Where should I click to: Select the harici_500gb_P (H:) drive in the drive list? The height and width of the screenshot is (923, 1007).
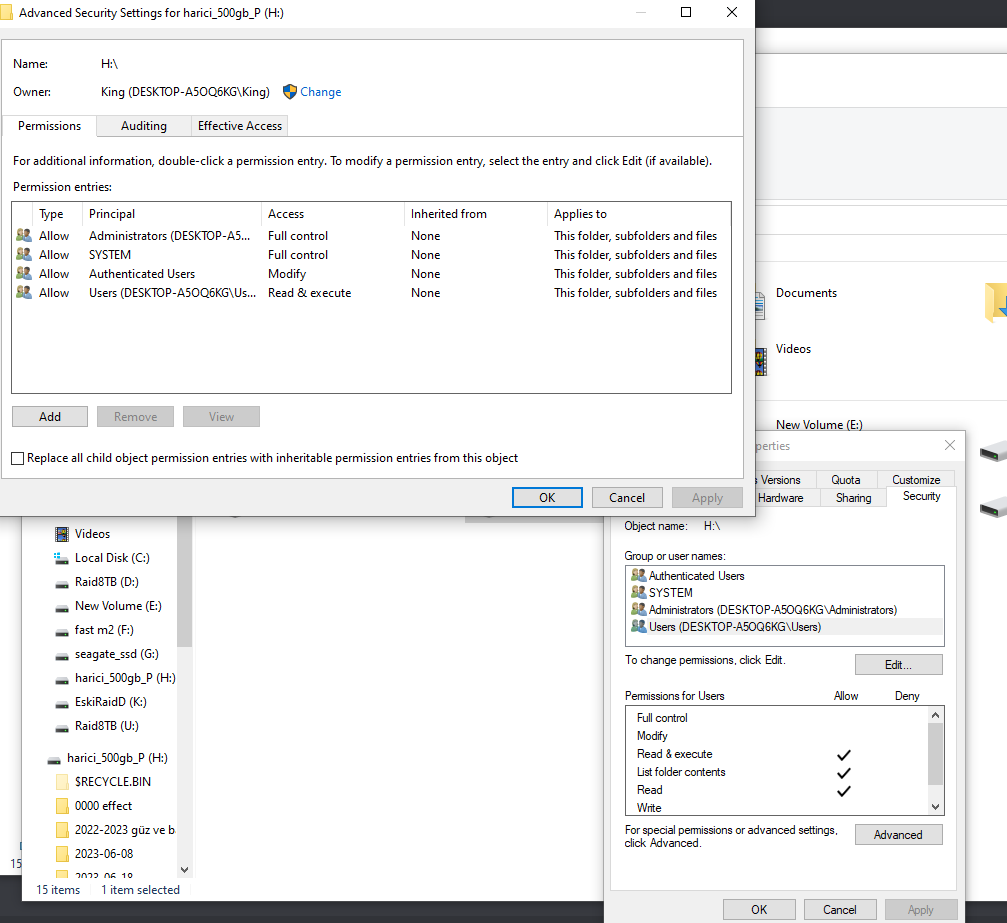(x=125, y=678)
